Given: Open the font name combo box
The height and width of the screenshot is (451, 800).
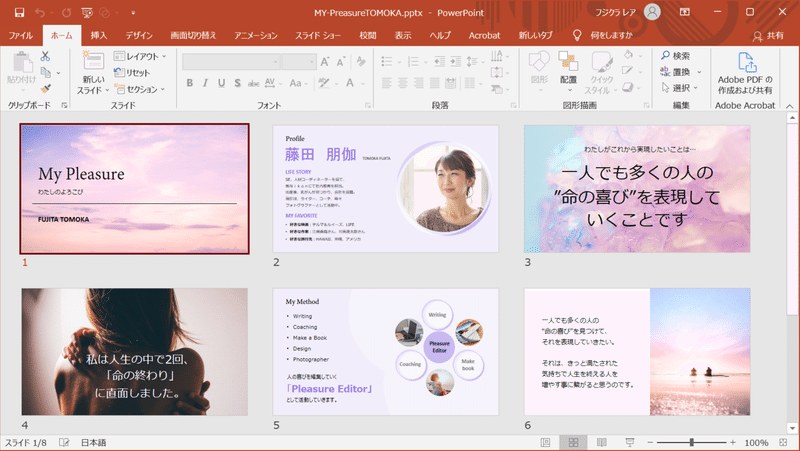Looking at the screenshot, I should 231,62.
